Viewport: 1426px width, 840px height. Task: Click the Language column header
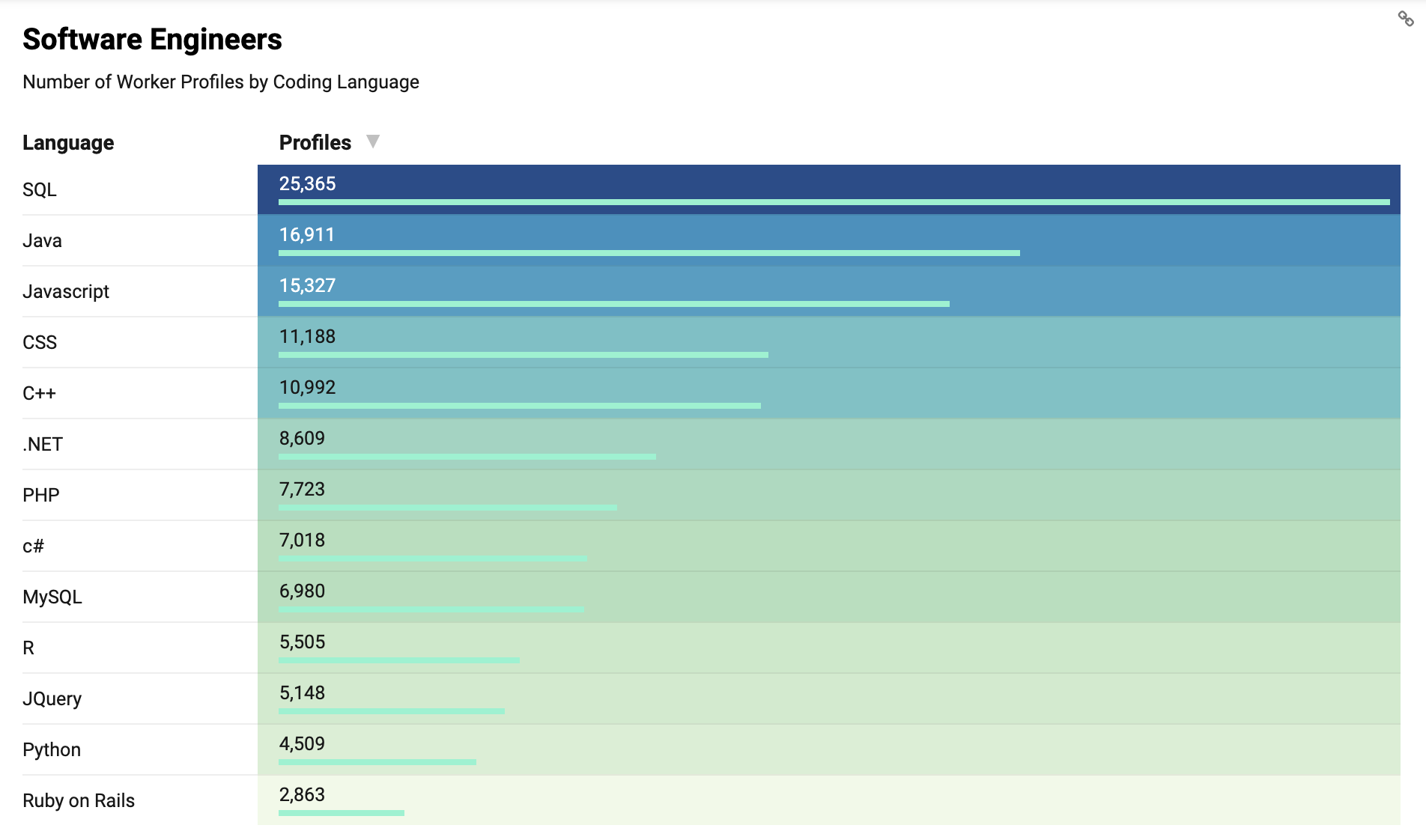coord(68,143)
